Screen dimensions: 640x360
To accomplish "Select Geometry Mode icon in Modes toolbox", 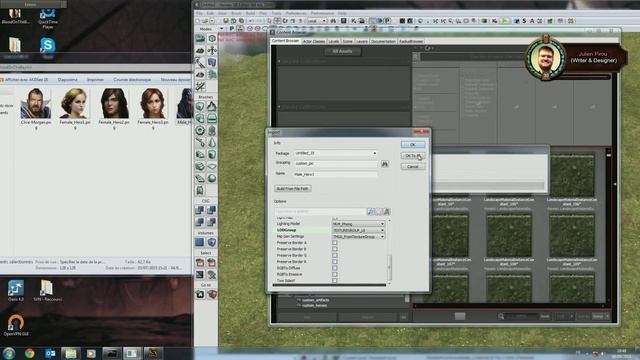I will point(212,38).
